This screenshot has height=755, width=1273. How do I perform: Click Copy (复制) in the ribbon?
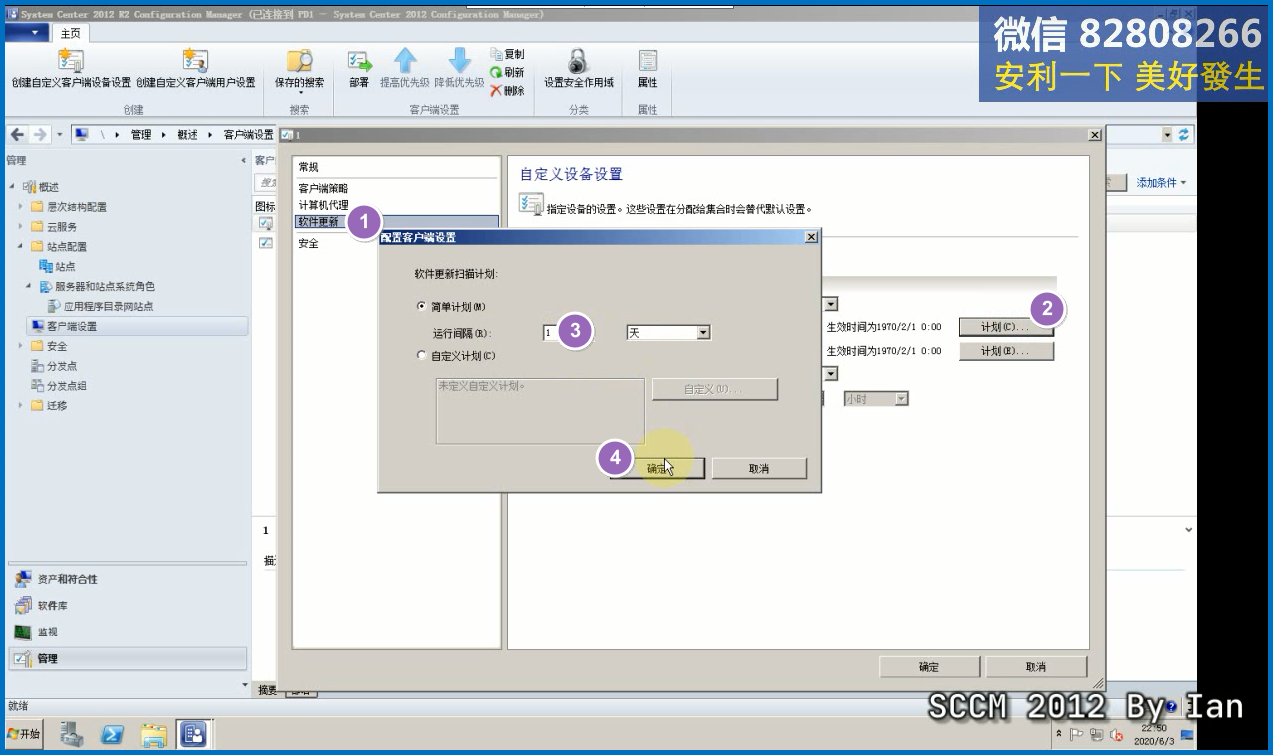pos(507,54)
